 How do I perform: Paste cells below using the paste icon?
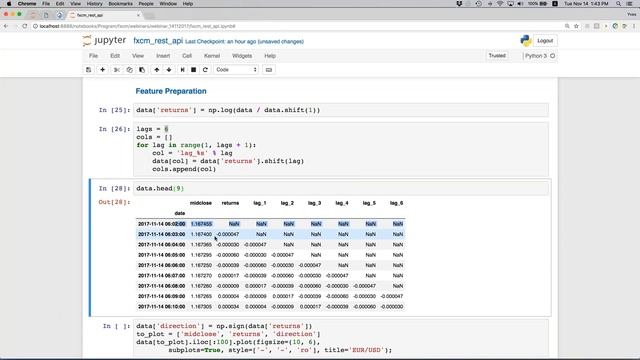[142, 70]
